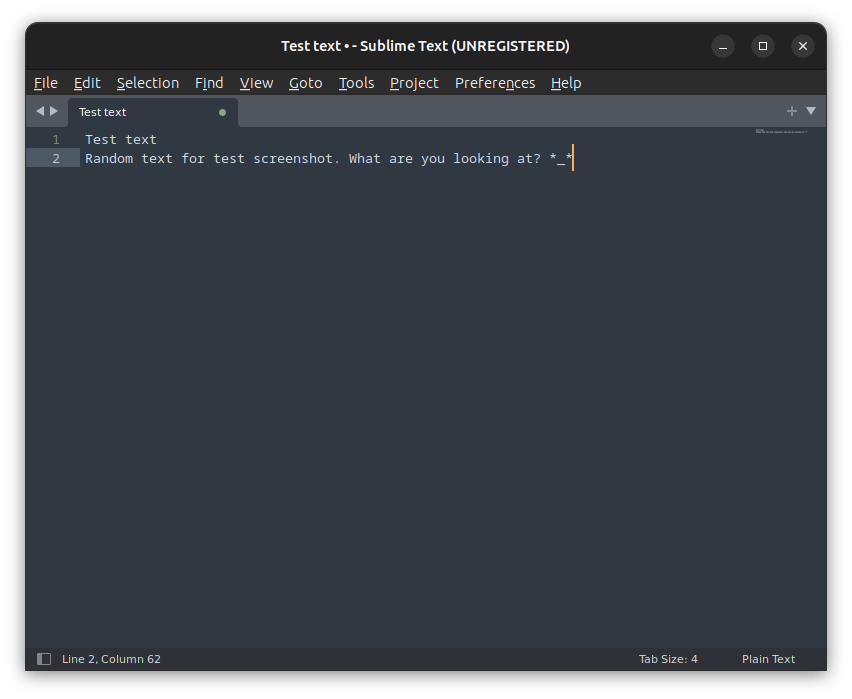Open the tab overflow dropdown arrow

pos(811,111)
